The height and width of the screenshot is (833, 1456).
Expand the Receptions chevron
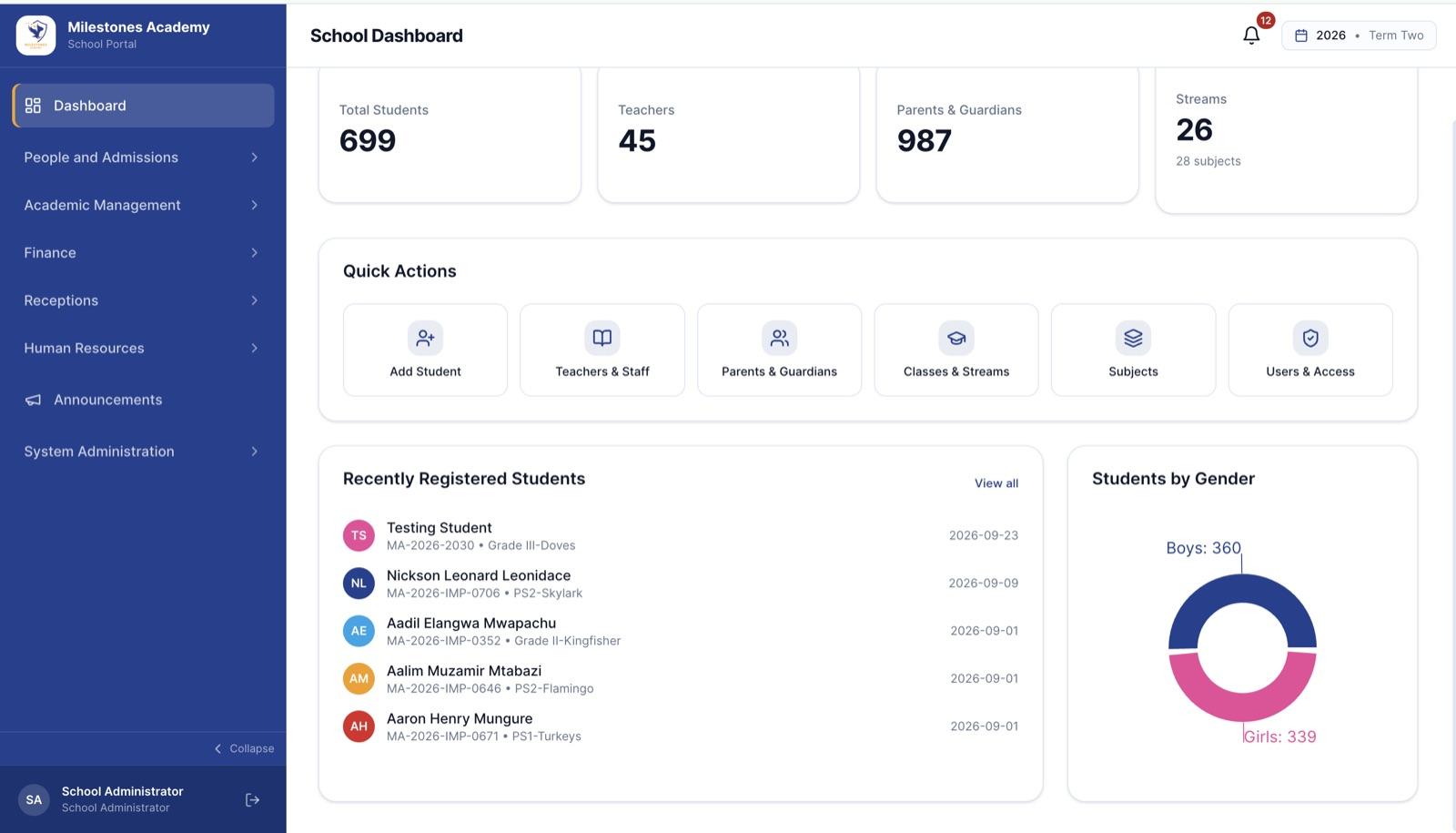[255, 300]
